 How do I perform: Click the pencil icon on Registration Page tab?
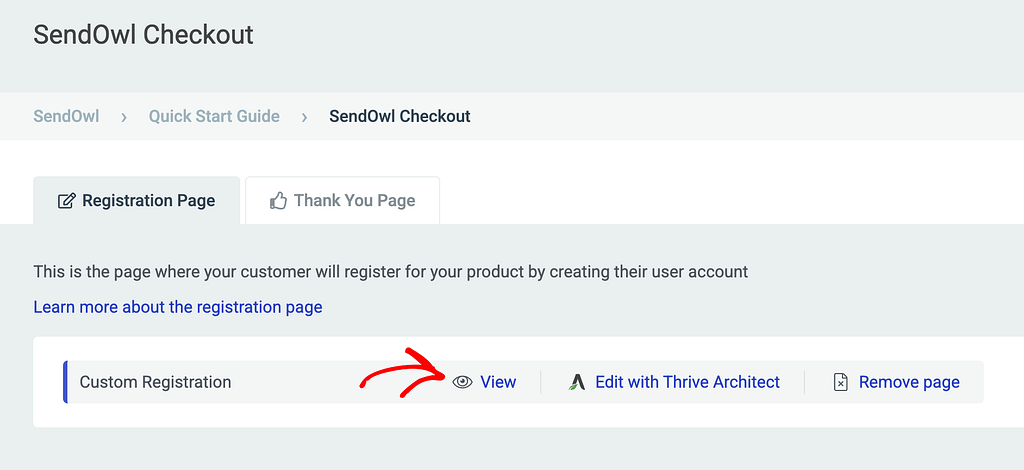point(67,200)
